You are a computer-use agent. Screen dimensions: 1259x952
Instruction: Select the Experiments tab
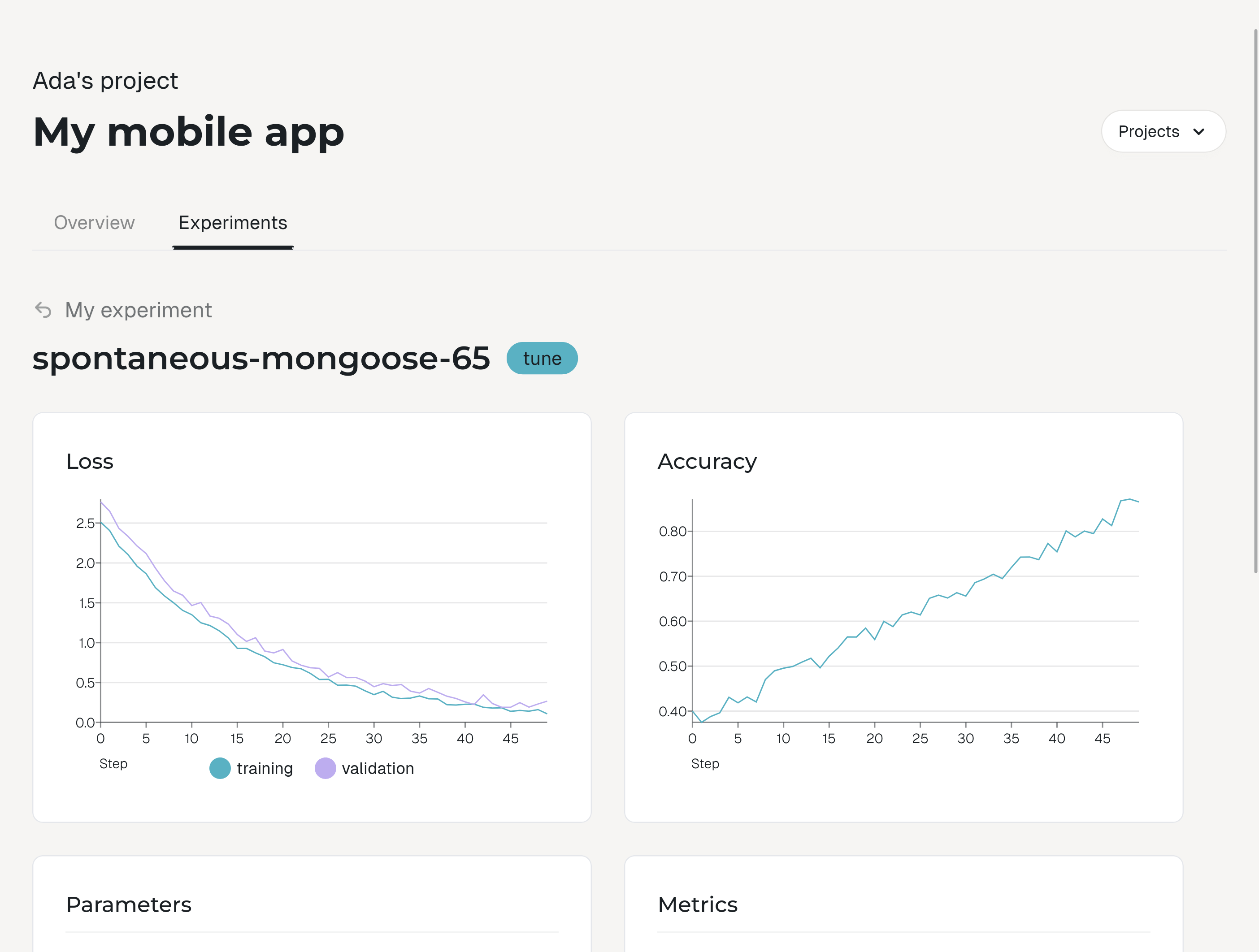(233, 223)
